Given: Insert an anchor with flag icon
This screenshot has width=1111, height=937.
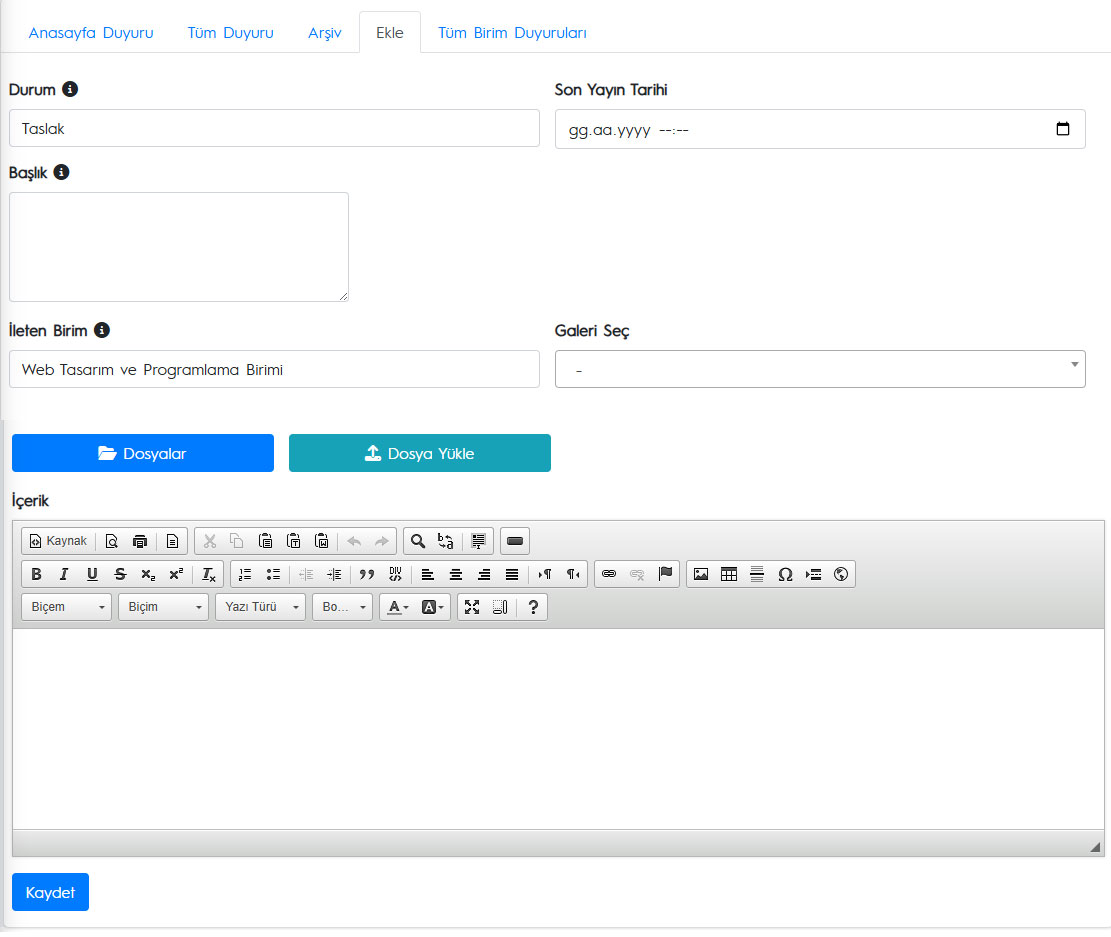Looking at the screenshot, I should pos(665,574).
